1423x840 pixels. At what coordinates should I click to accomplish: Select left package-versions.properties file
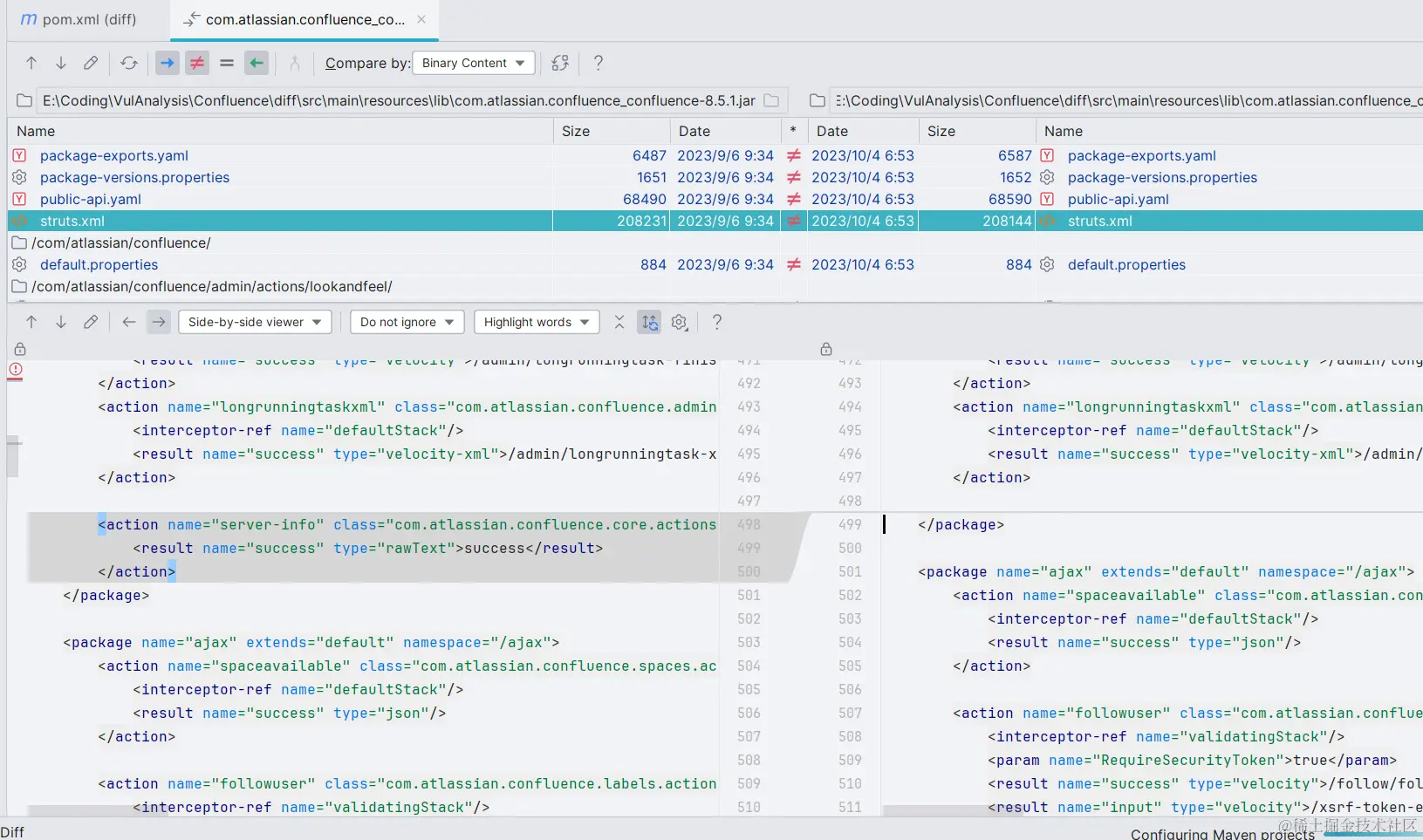pyautogui.click(x=134, y=177)
